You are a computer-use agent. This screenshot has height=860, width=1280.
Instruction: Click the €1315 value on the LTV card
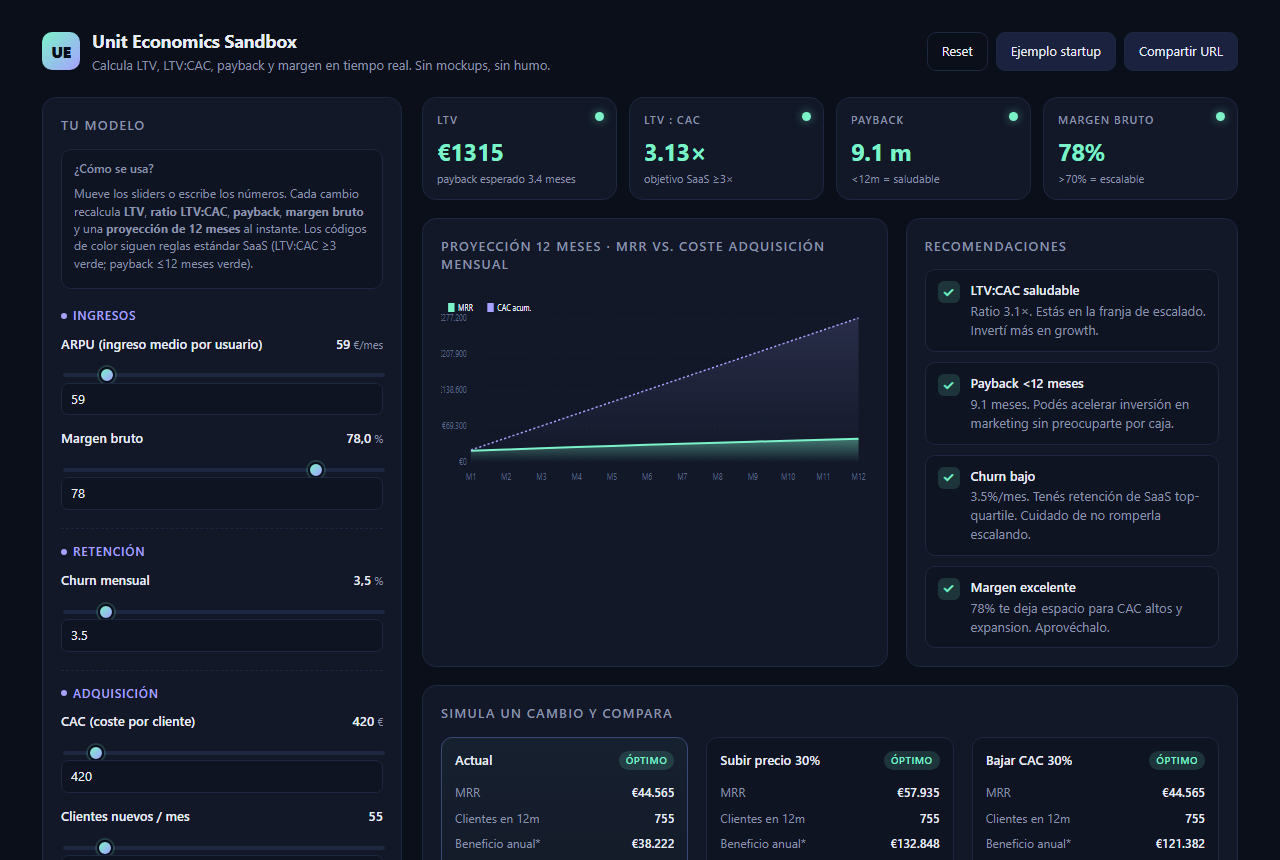point(470,153)
